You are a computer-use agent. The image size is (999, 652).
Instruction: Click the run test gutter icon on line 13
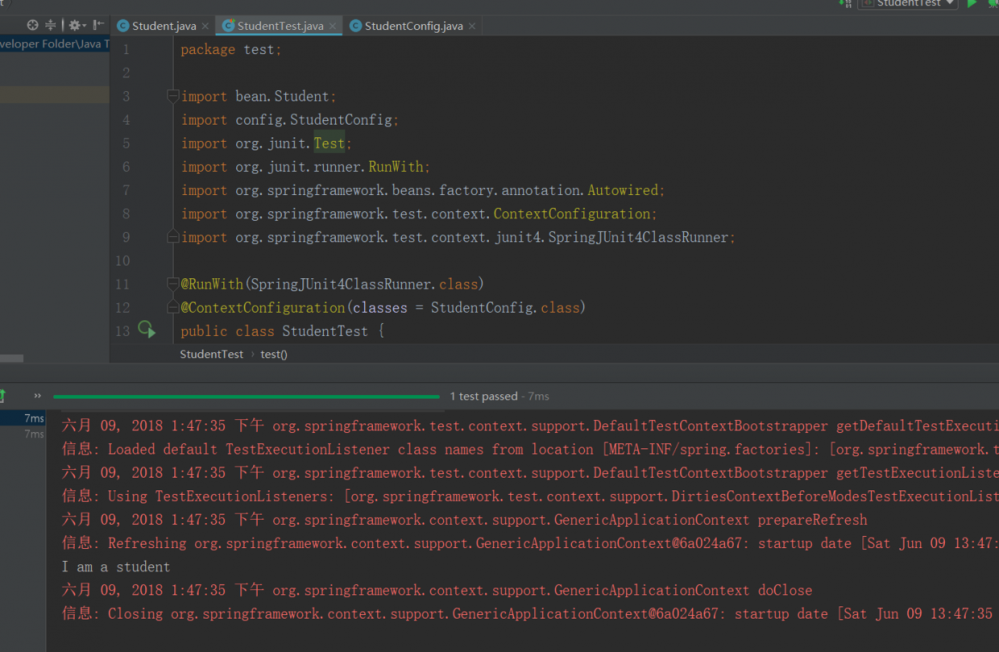146,329
